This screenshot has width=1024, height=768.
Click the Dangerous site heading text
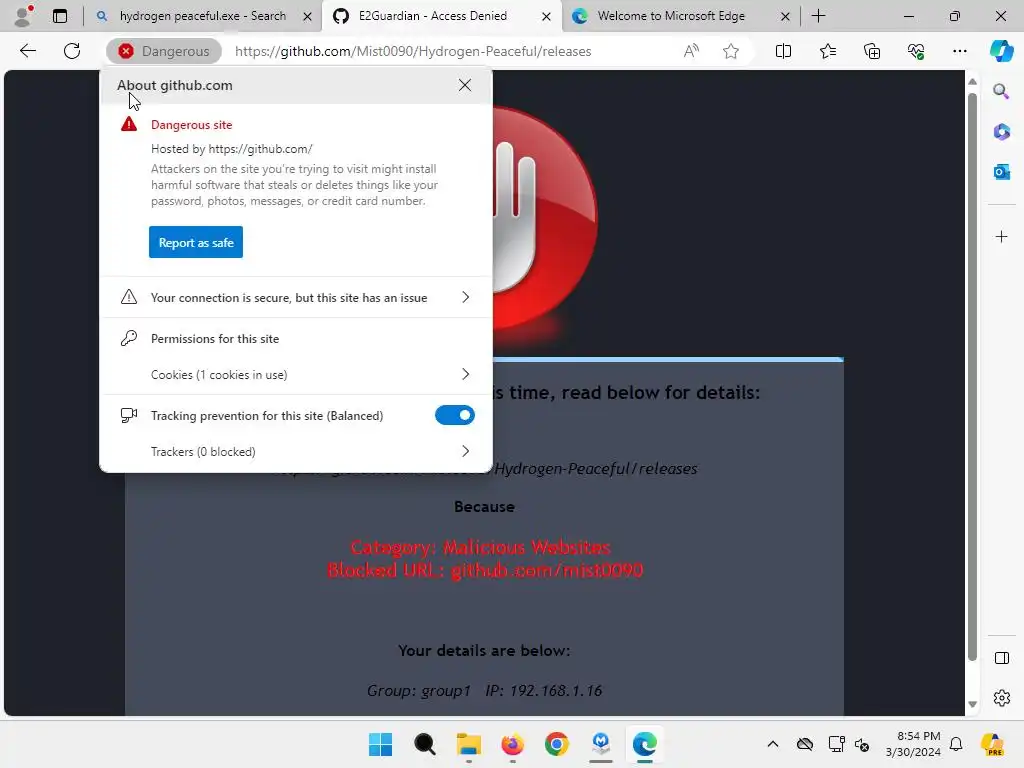click(191, 125)
